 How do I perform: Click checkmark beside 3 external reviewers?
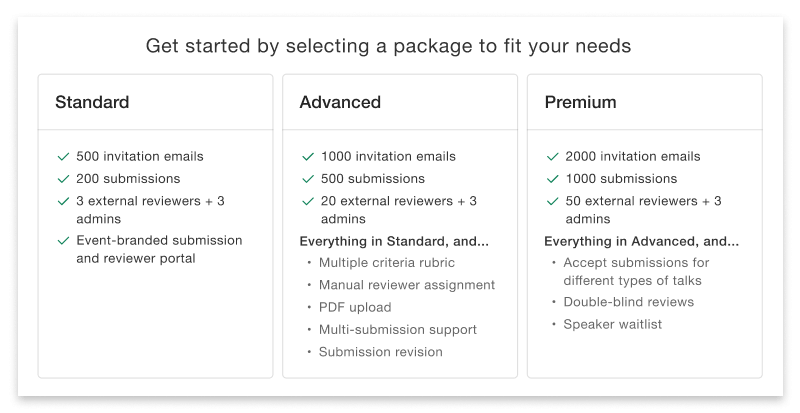click(x=63, y=201)
